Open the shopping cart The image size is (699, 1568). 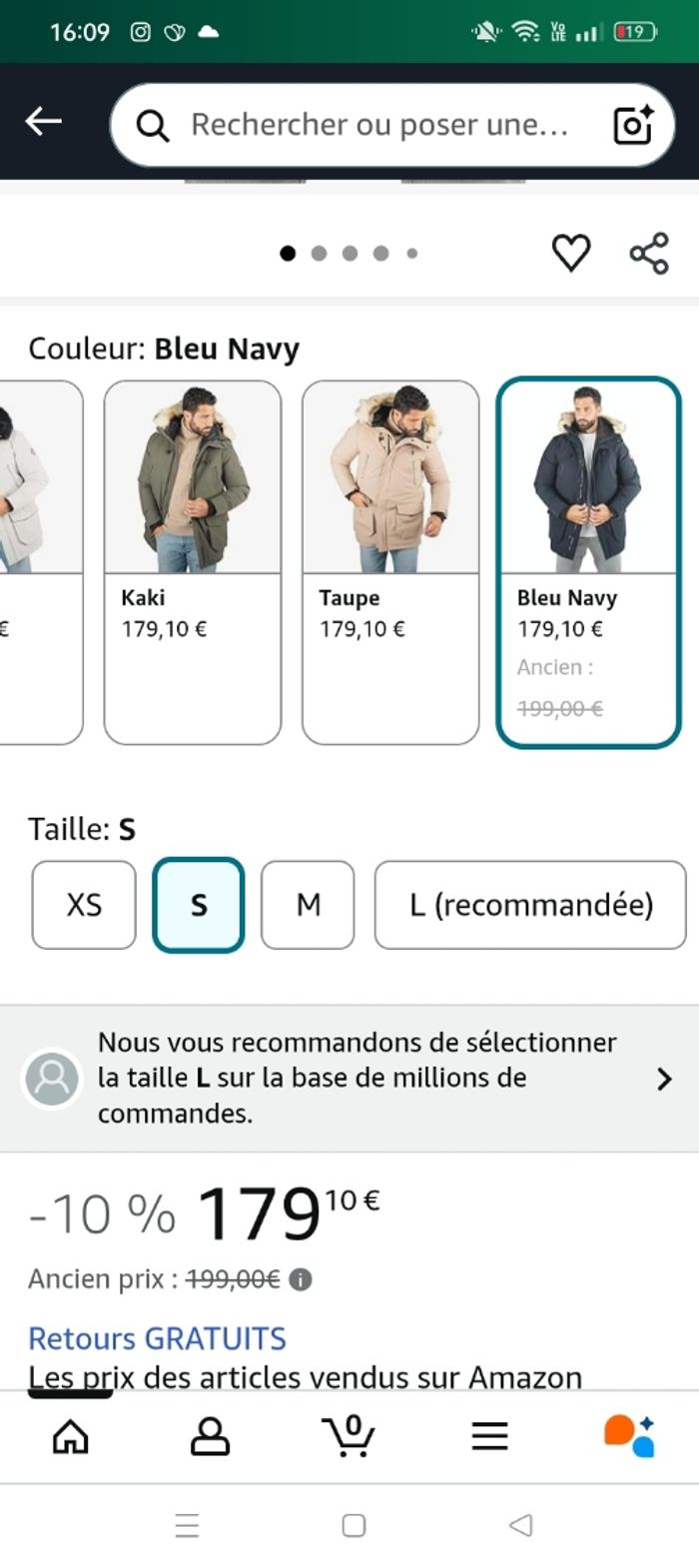(349, 1436)
